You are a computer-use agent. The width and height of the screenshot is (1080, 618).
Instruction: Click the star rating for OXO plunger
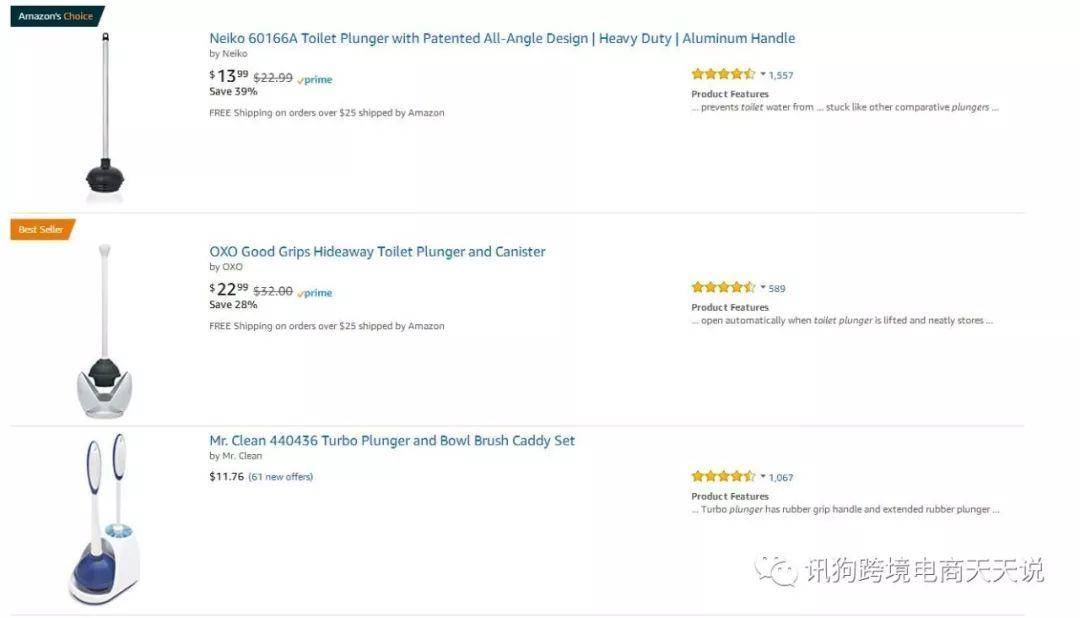(x=723, y=287)
